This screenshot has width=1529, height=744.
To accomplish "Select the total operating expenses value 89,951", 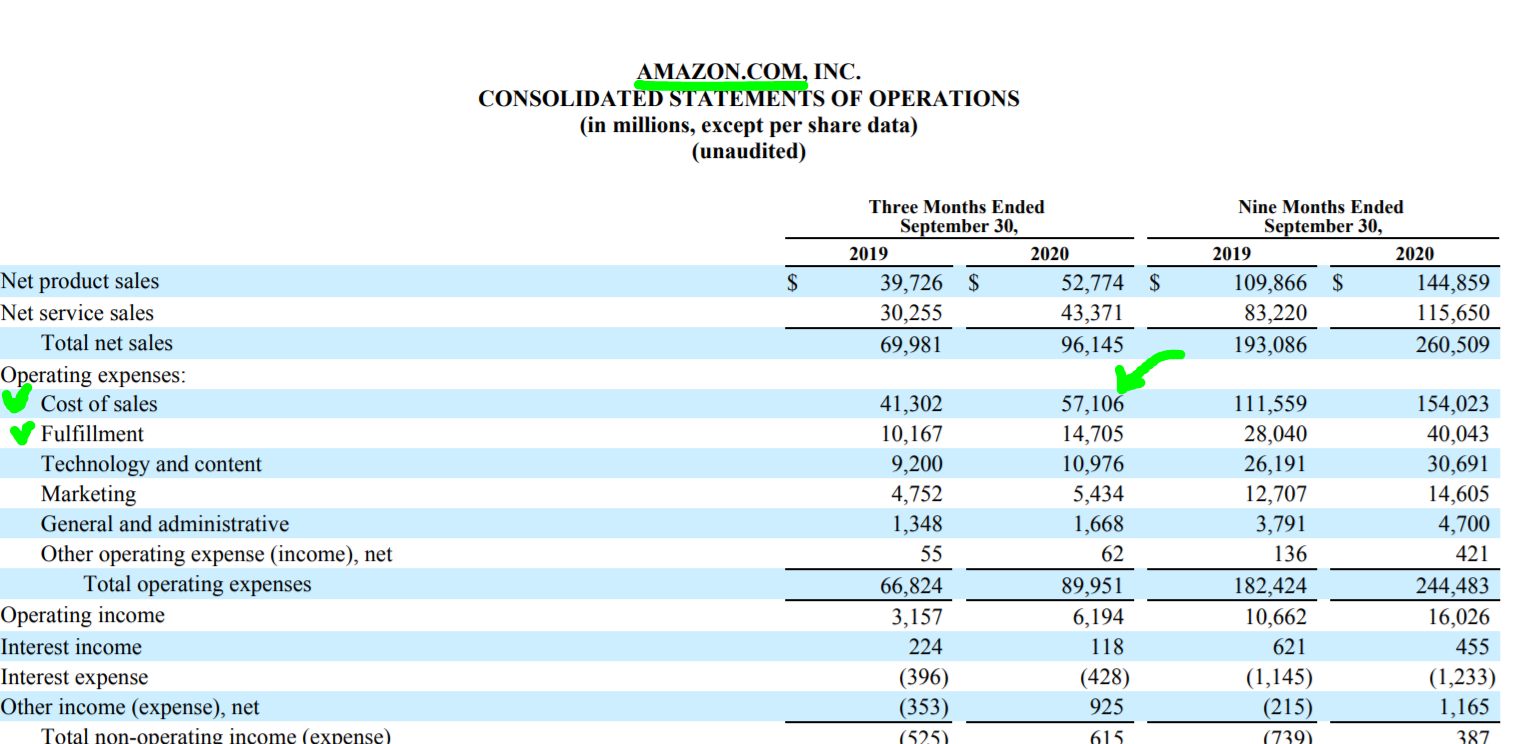I will (1092, 586).
